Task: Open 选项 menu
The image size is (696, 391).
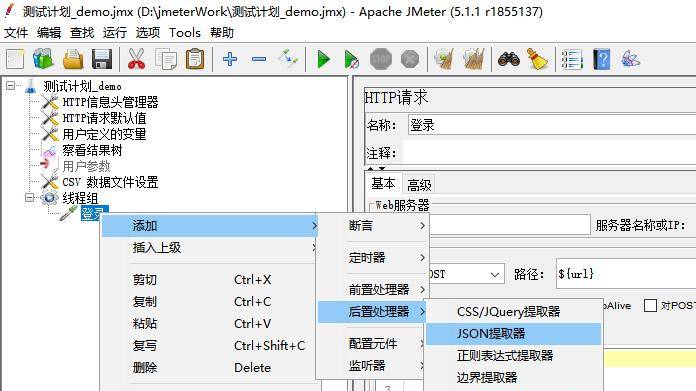Action: pyautogui.click(x=147, y=32)
